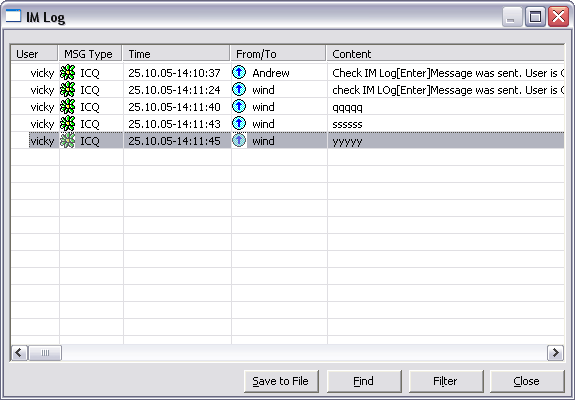Image resolution: width=575 pixels, height=400 pixels.
Task: Open the Filter button
Action: (x=446, y=381)
